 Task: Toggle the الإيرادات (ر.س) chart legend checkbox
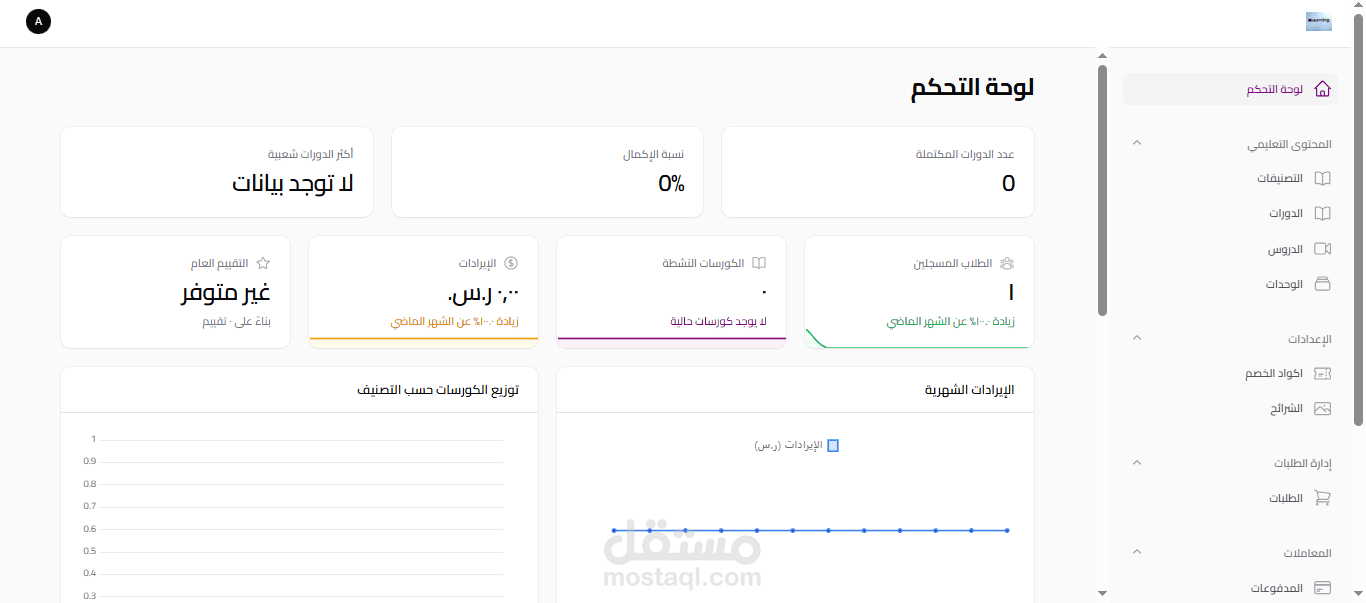coord(834,445)
